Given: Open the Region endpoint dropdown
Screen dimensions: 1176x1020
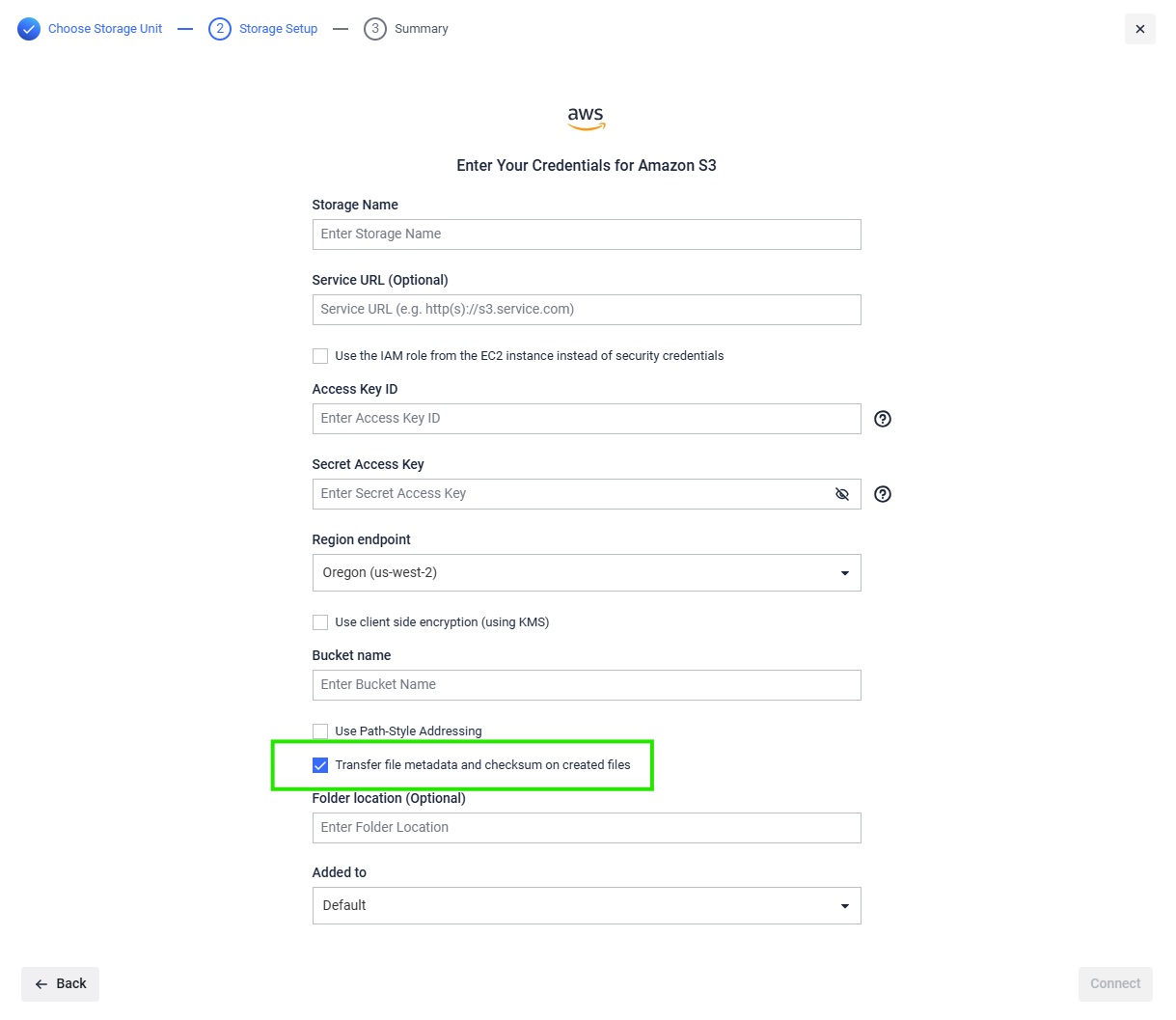Looking at the screenshot, I should (x=587, y=573).
